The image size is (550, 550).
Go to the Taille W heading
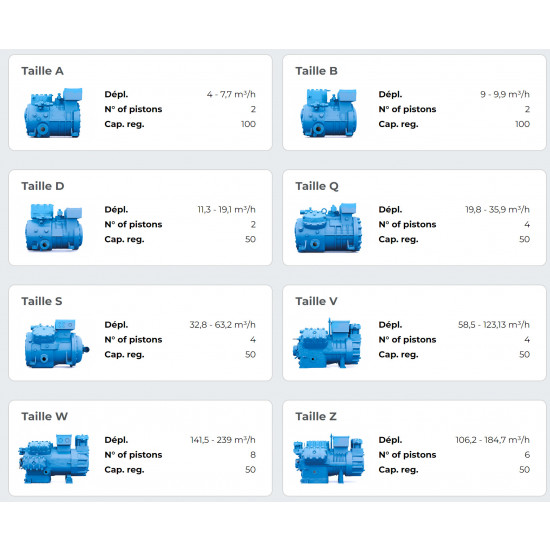(x=45, y=416)
